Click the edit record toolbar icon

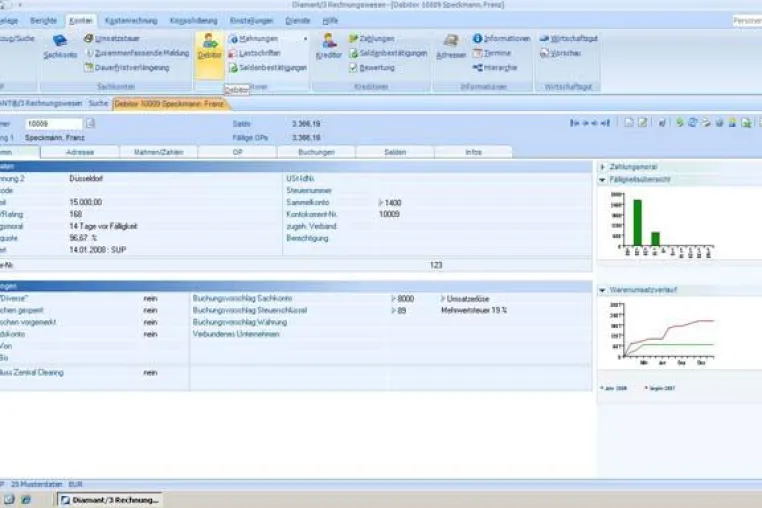tap(642, 123)
